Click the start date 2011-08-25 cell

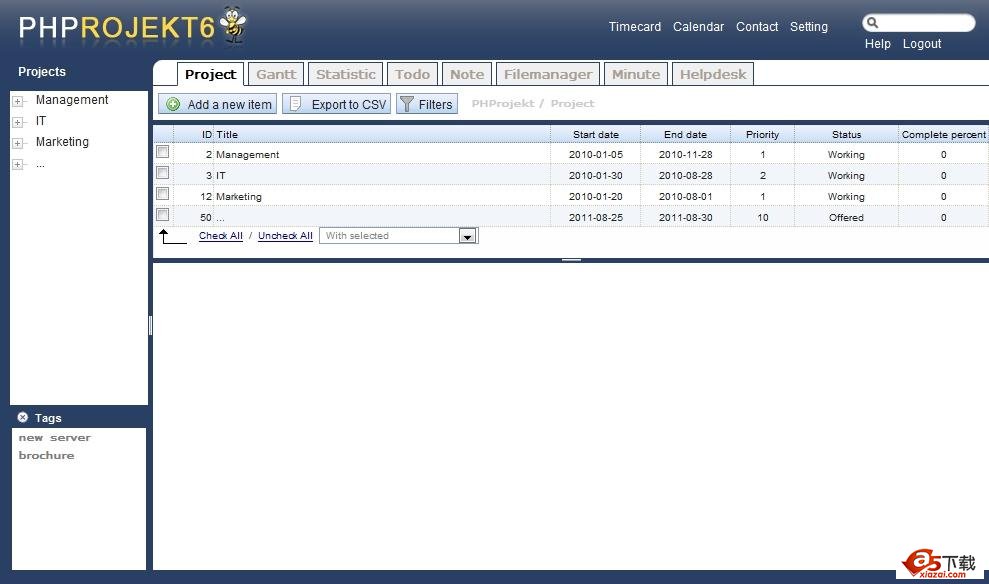[x=595, y=217]
